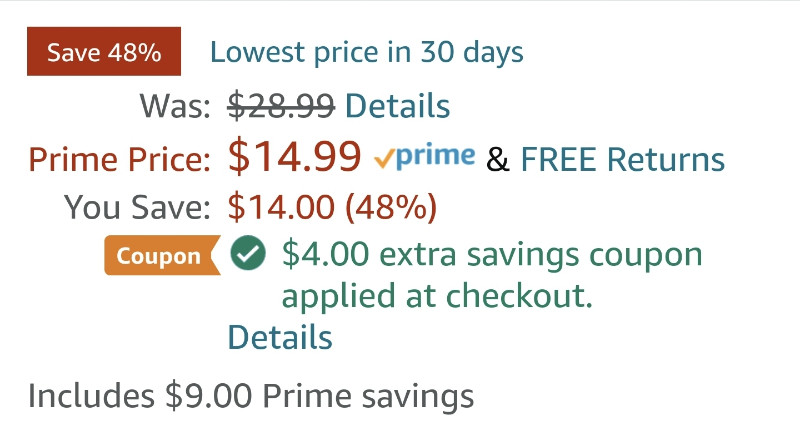800x445 pixels.
Task: Click the $14.99 Prime price
Action: coord(294,156)
